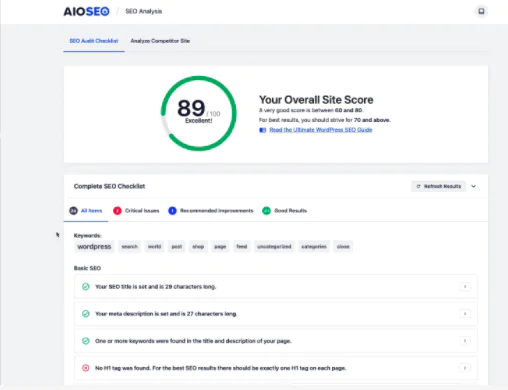The width and height of the screenshot is (508, 390).
Task: Click green check icon for meta description result
Action: click(86, 314)
